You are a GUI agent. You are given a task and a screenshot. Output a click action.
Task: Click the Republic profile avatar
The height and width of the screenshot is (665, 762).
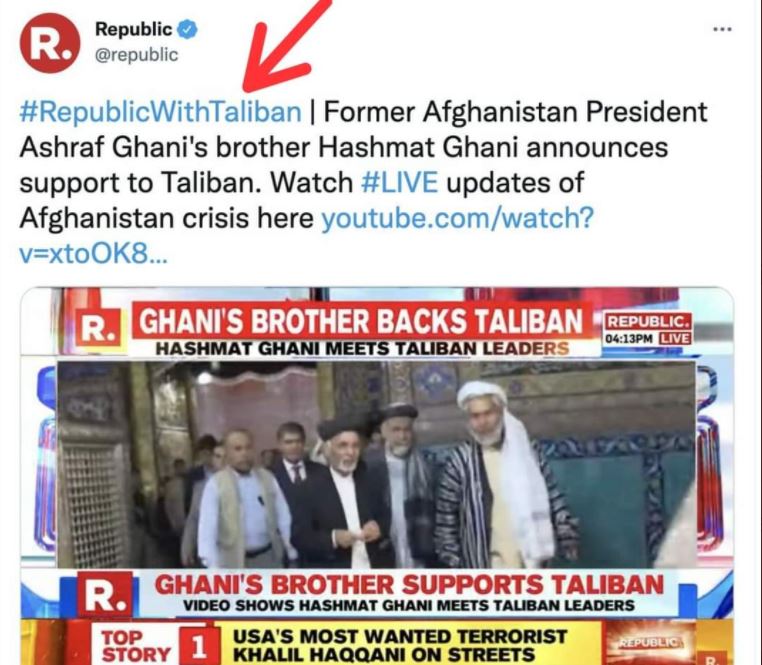50,43
